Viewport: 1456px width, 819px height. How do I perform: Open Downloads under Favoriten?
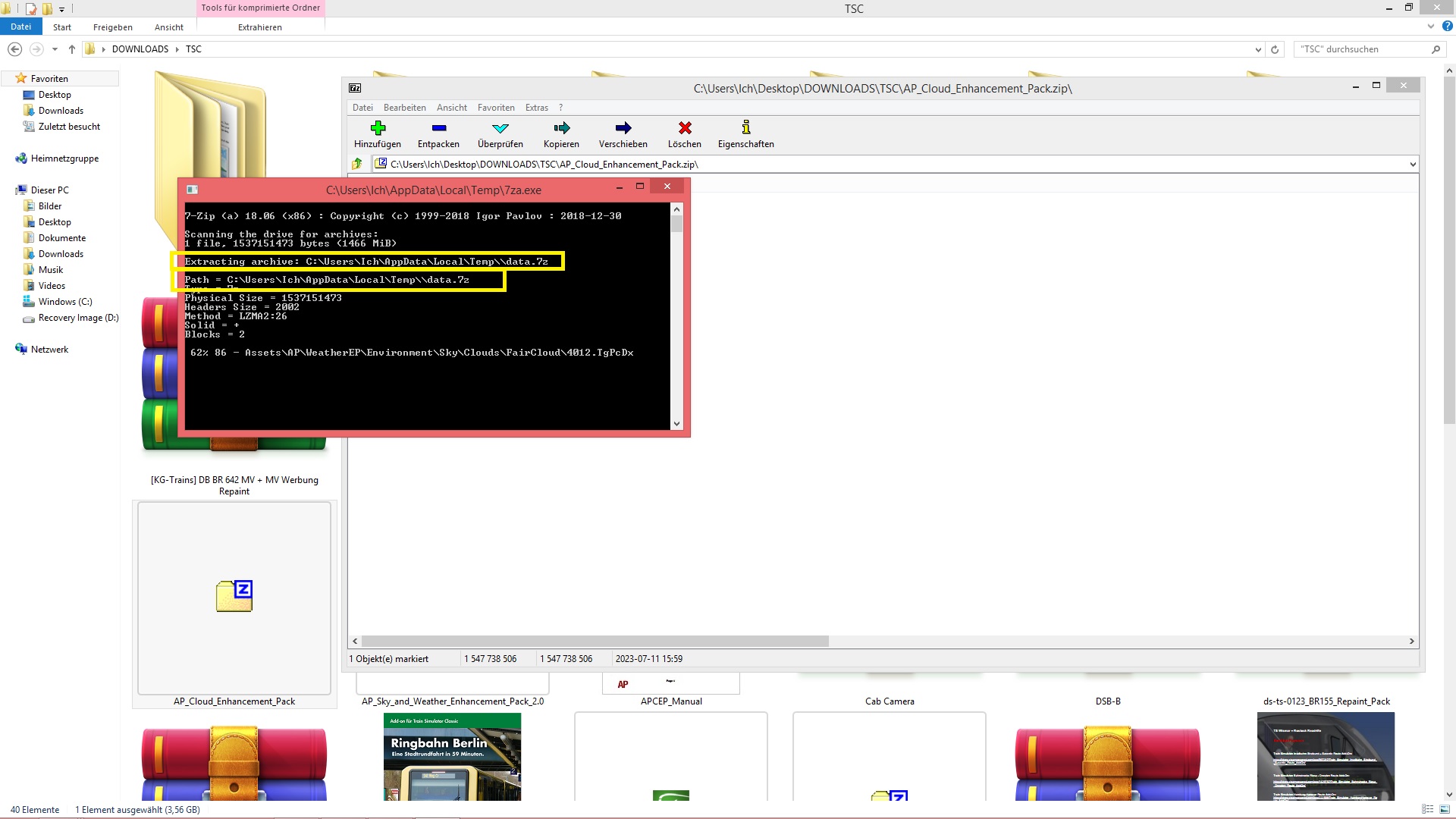click(x=61, y=111)
